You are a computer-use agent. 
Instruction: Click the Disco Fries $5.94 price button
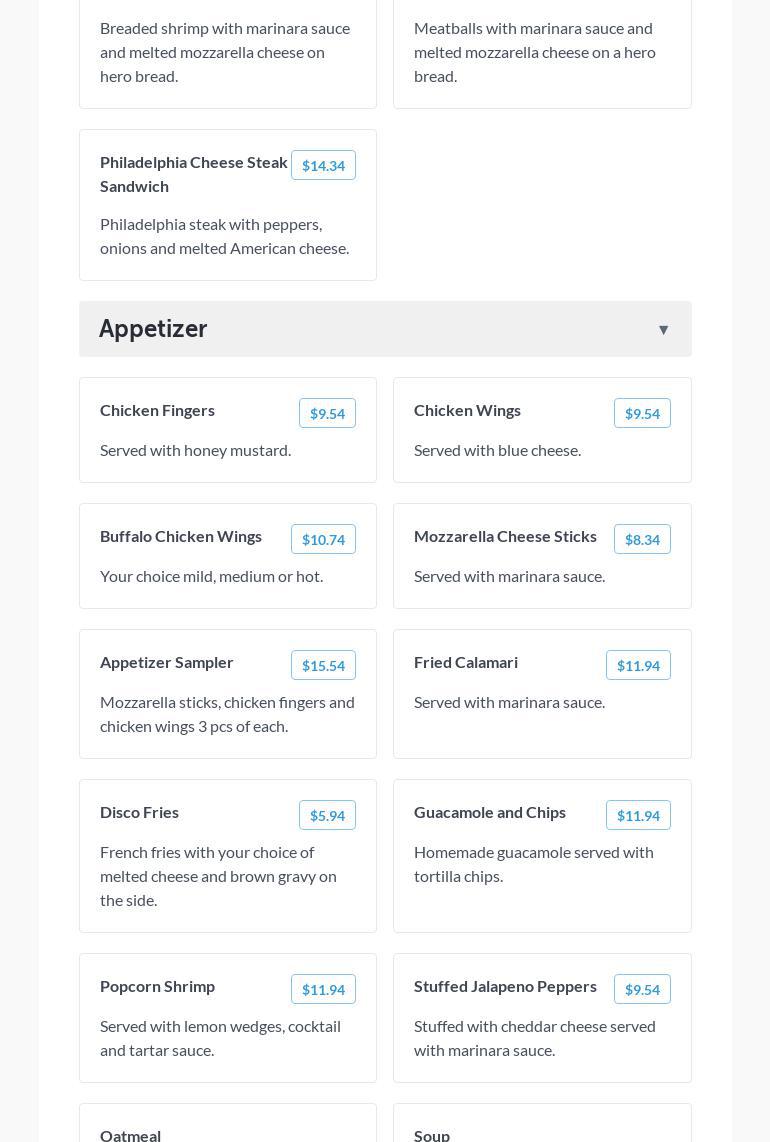pos(327,816)
